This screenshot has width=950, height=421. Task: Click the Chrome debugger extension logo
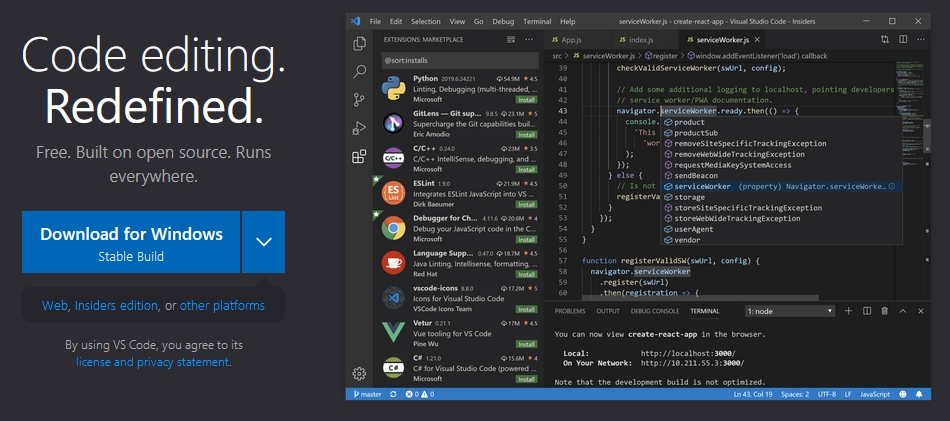coord(393,228)
